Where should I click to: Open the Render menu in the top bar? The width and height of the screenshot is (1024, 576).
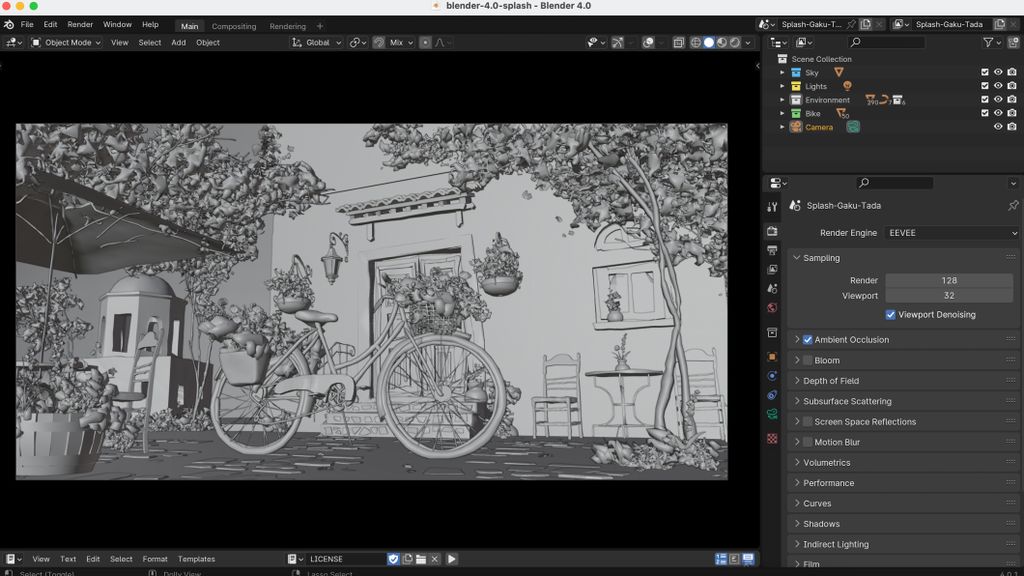click(x=80, y=24)
